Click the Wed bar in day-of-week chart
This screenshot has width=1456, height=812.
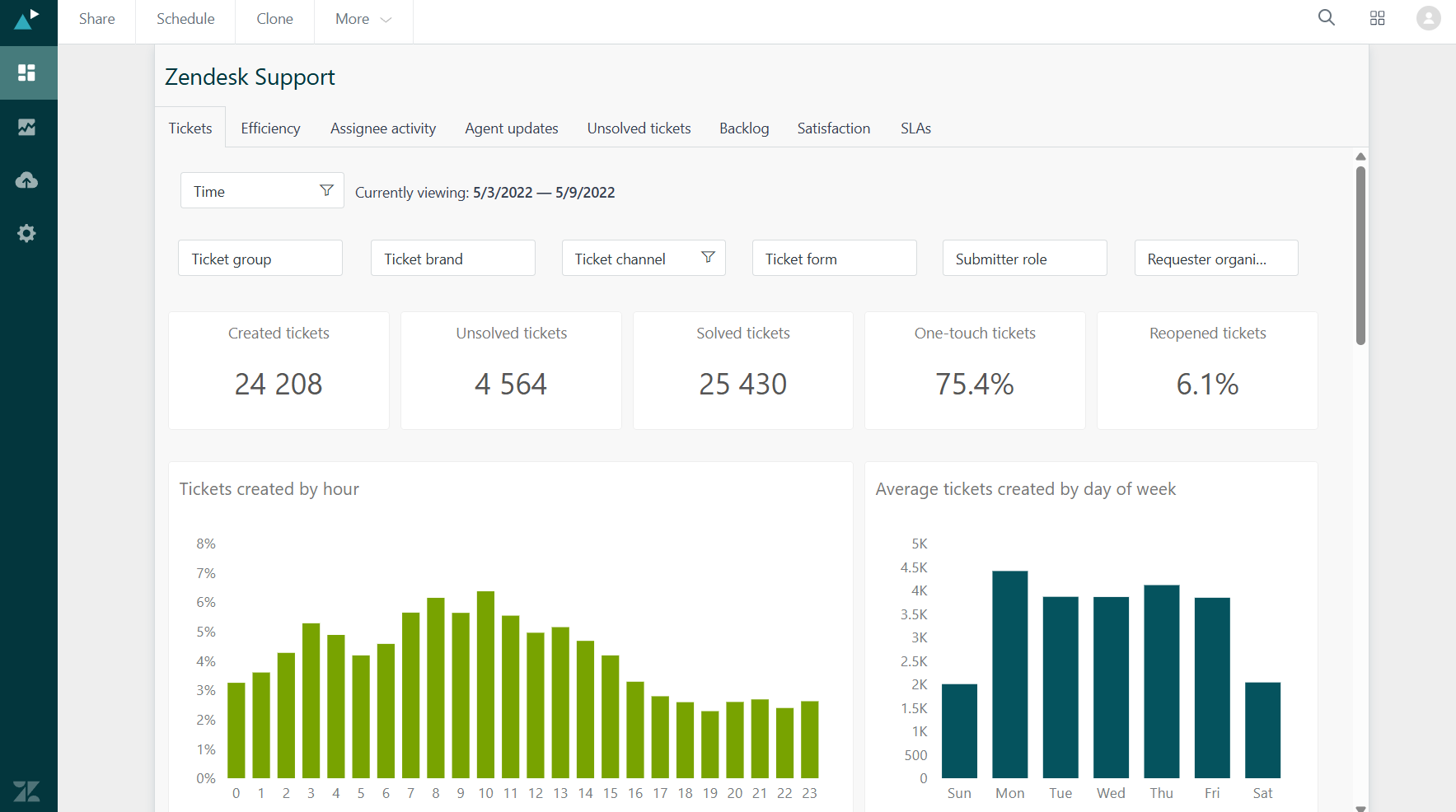click(x=1111, y=688)
